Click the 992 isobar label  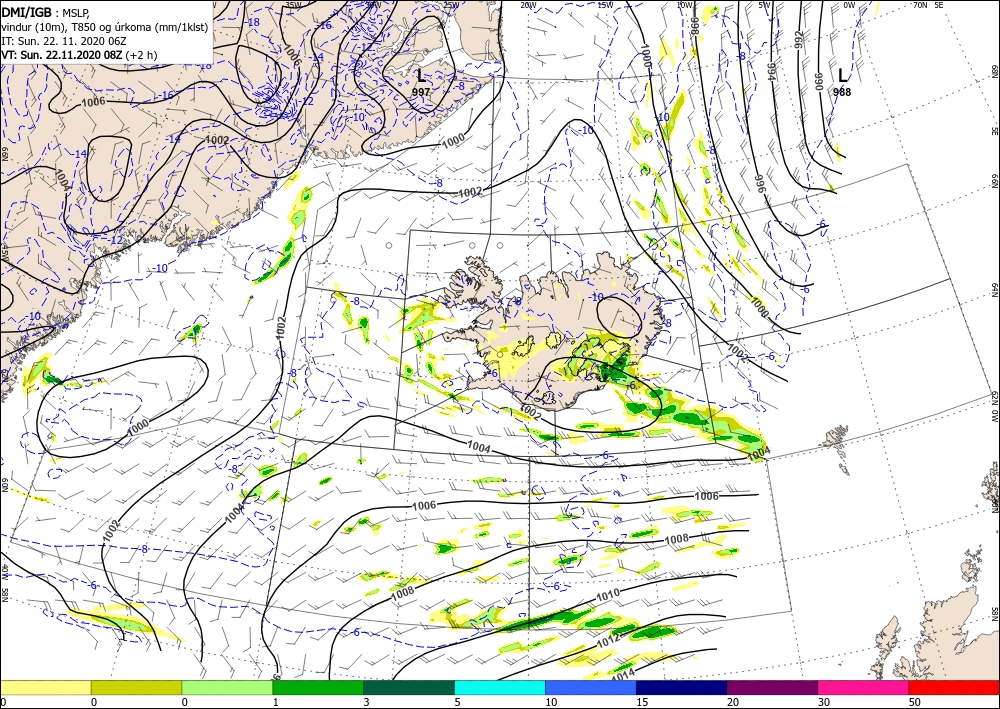pyautogui.click(x=799, y=40)
